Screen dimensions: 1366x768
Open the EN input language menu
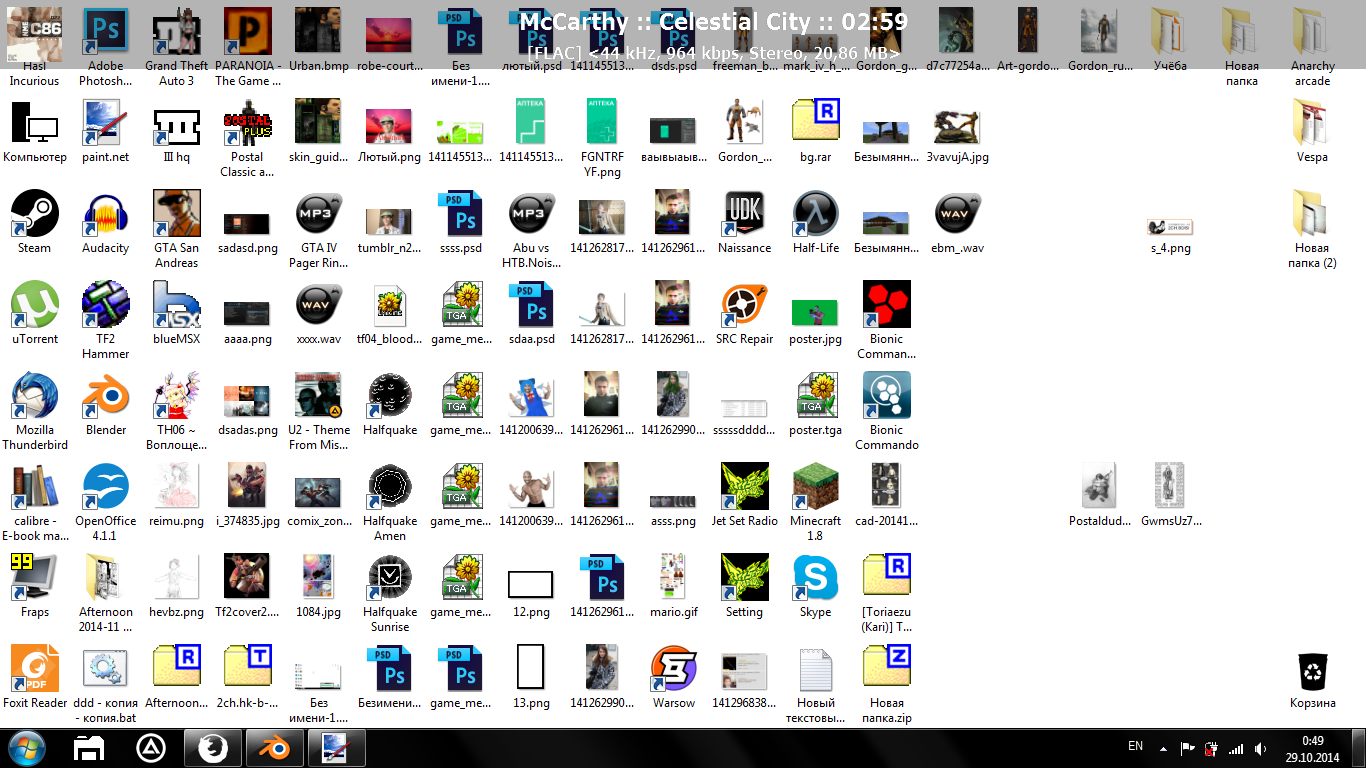click(x=1135, y=746)
